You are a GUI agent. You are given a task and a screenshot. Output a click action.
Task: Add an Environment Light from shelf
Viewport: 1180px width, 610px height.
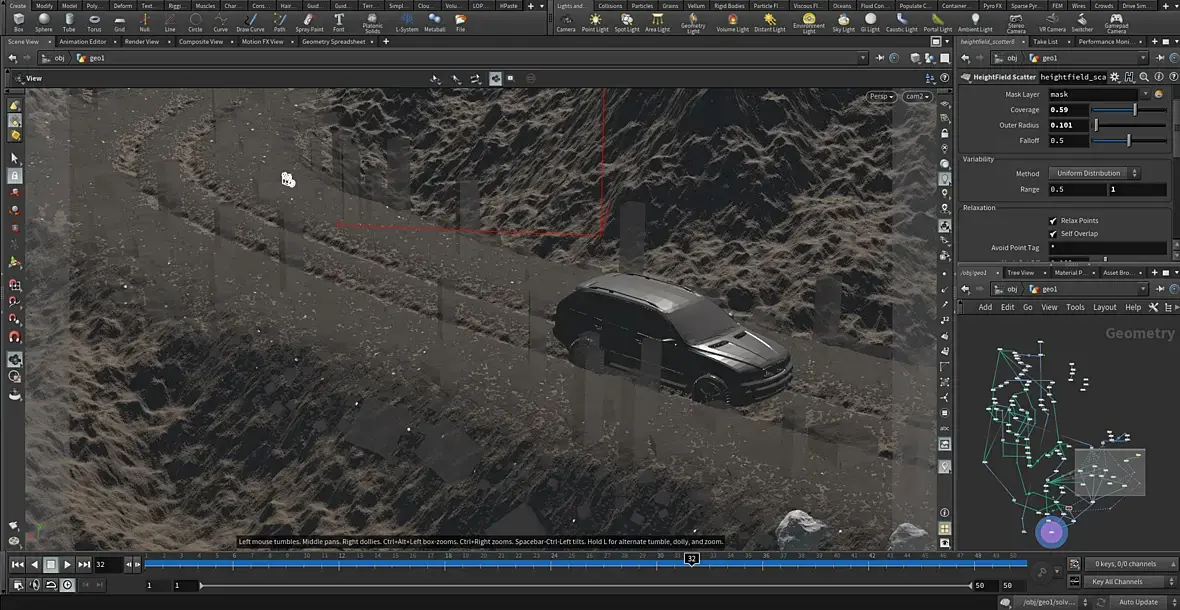tap(808, 23)
